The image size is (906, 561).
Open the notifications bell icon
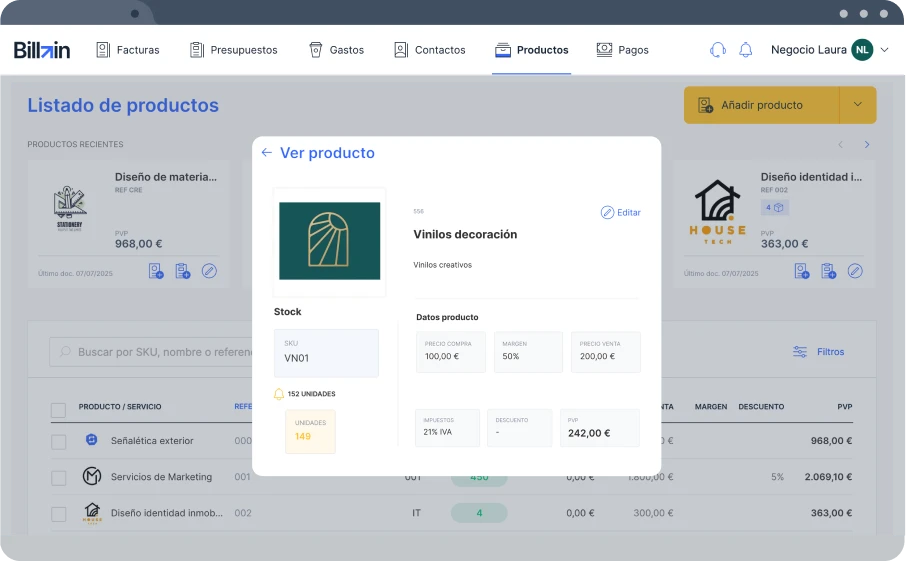pyautogui.click(x=745, y=50)
